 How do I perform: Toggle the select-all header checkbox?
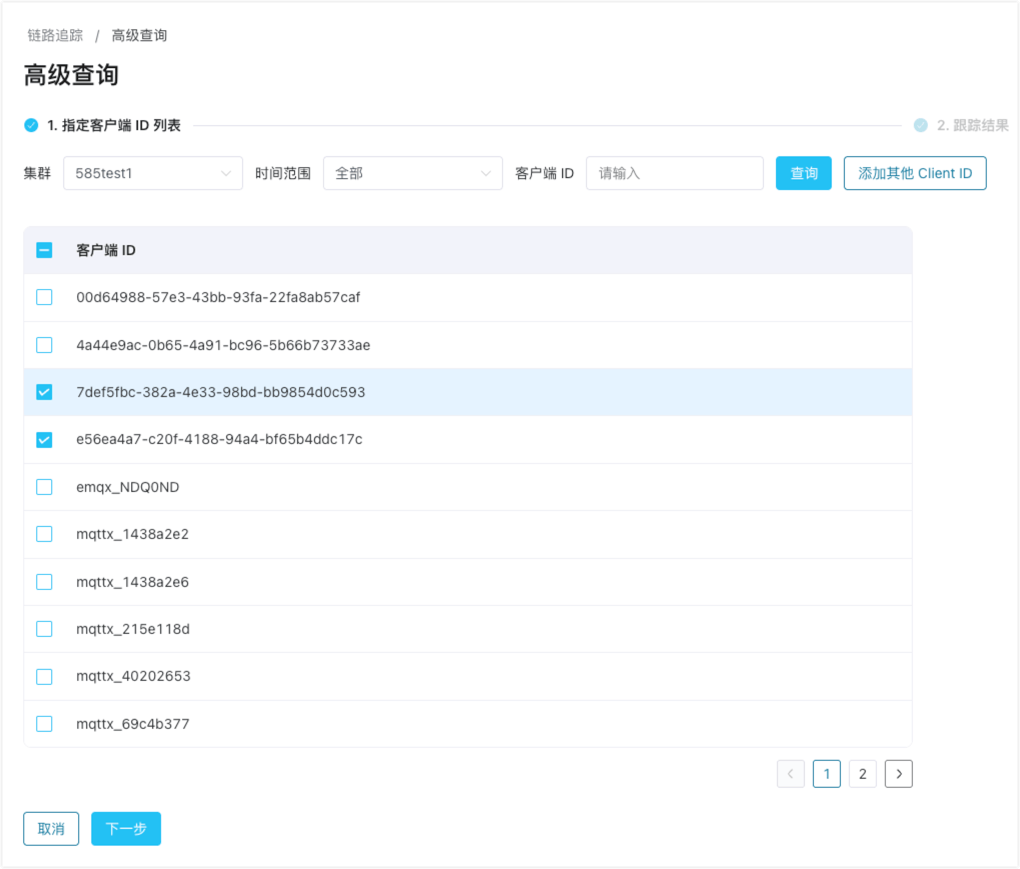tap(44, 250)
